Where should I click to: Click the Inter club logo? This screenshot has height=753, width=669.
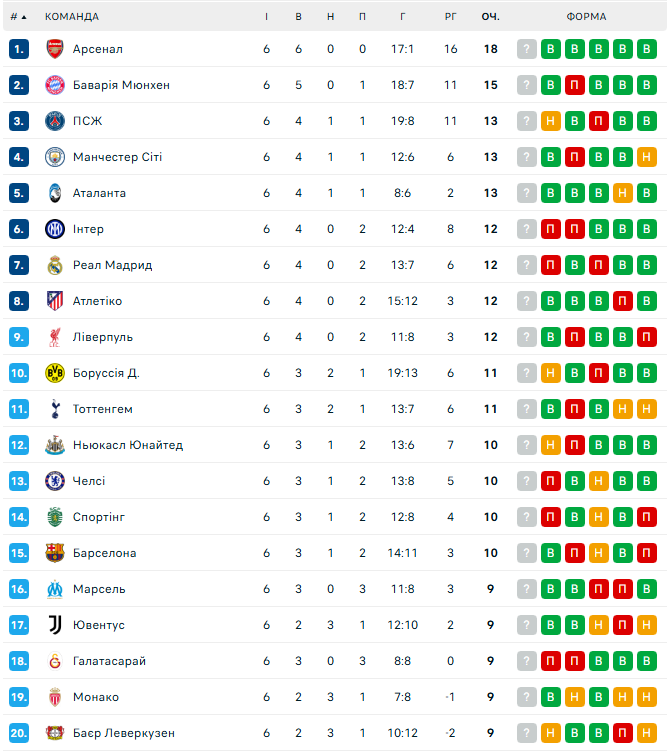pos(55,229)
